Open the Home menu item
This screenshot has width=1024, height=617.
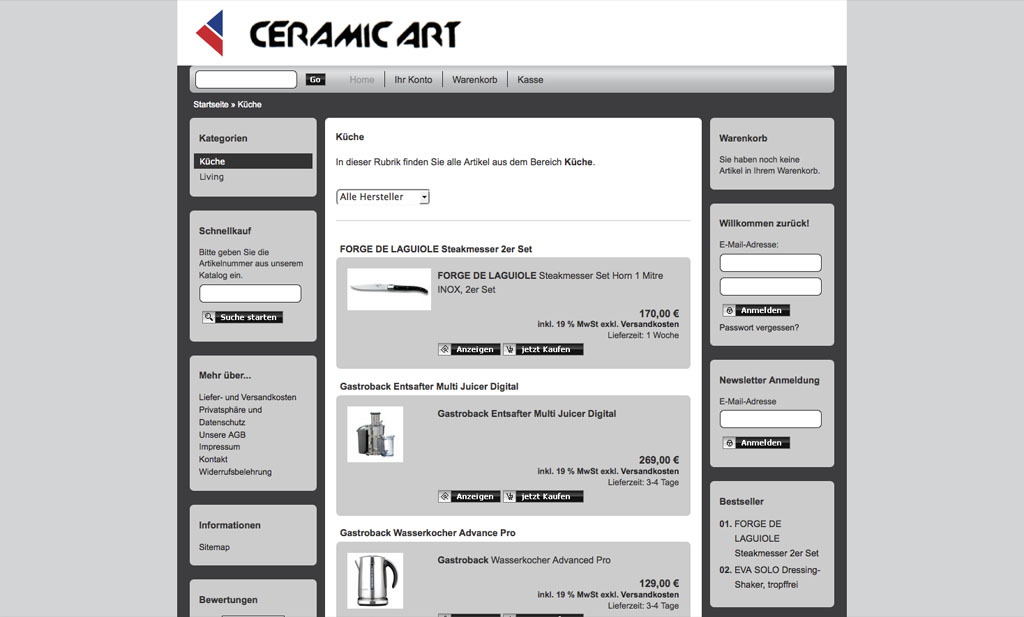click(x=362, y=80)
